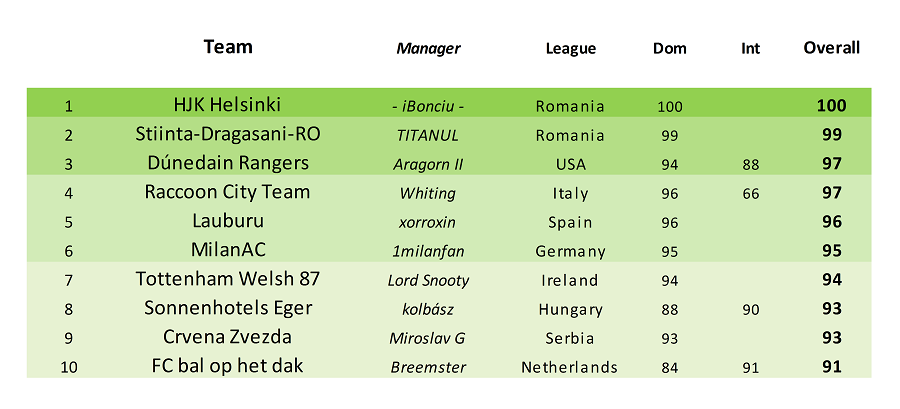Click the HJK Helsinki team name
This screenshot has width=900, height=409.
227,104
